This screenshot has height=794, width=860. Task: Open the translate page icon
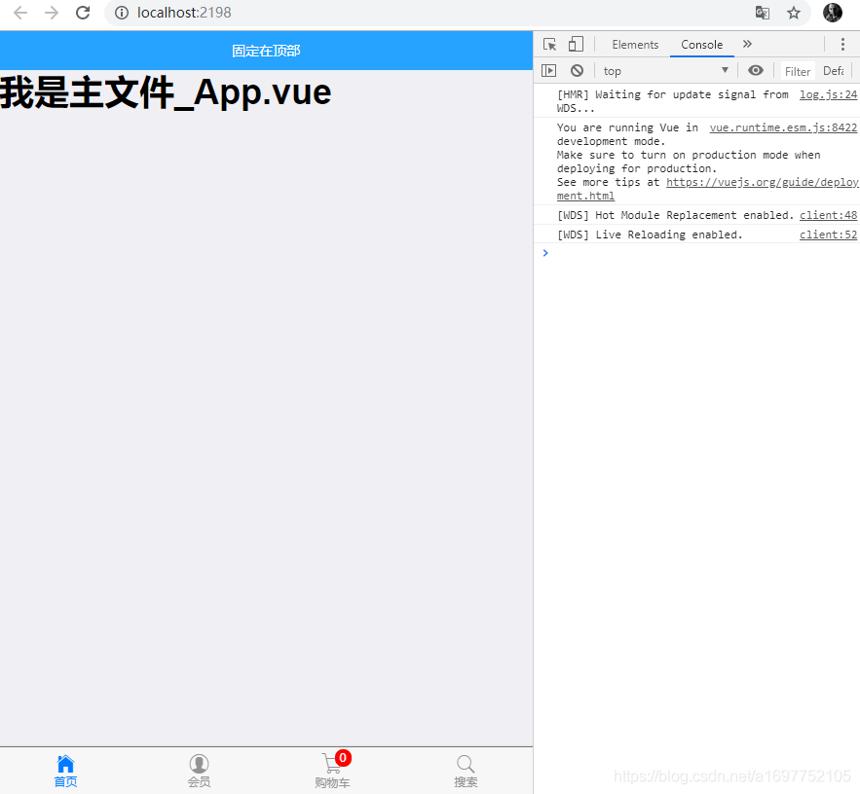tap(762, 13)
